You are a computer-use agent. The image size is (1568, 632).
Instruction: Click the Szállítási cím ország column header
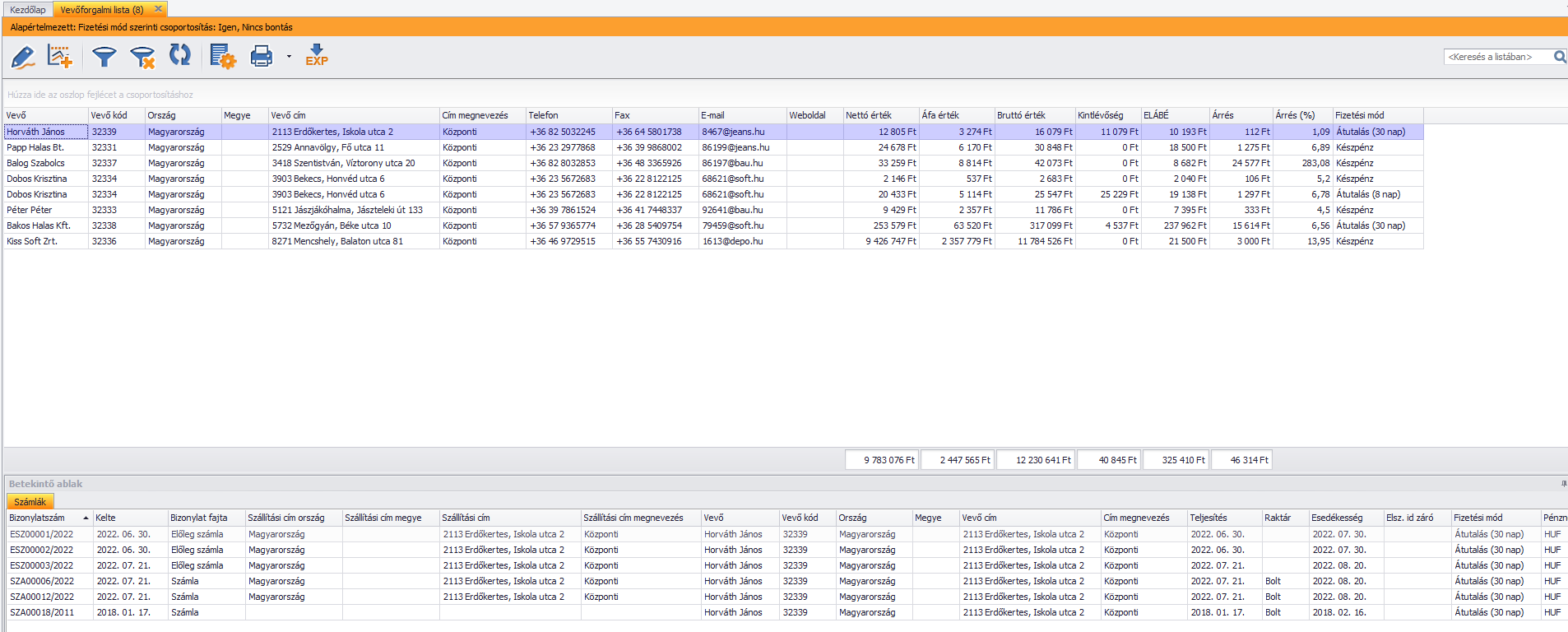pyautogui.click(x=294, y=518)
